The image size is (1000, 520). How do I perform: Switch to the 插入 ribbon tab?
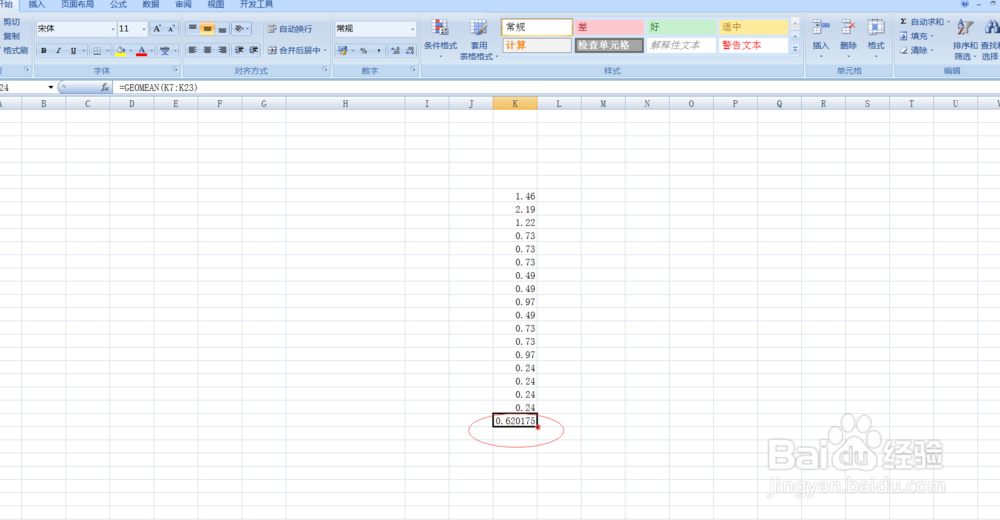37,4
